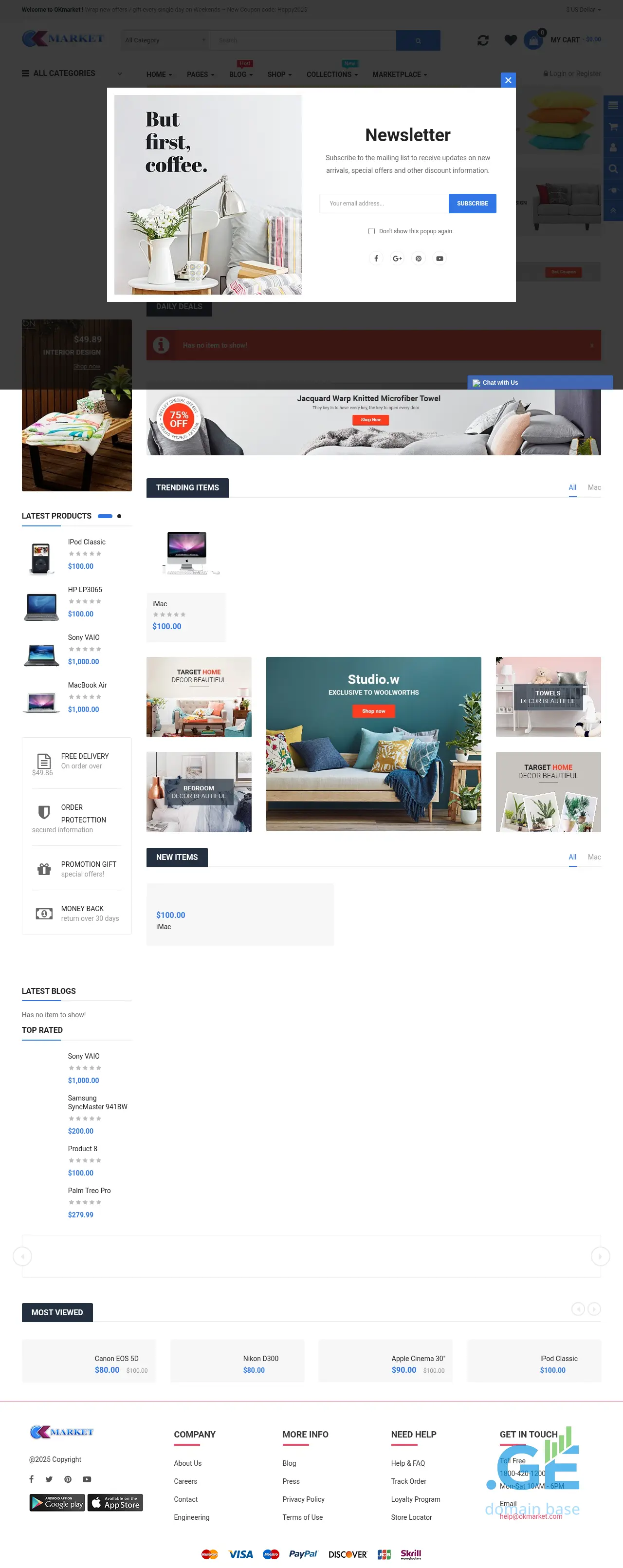This screenshot has height=1568, width=623.
Task: Switch to Mac tab in Trending Items
Action: (x=594, y=487)
